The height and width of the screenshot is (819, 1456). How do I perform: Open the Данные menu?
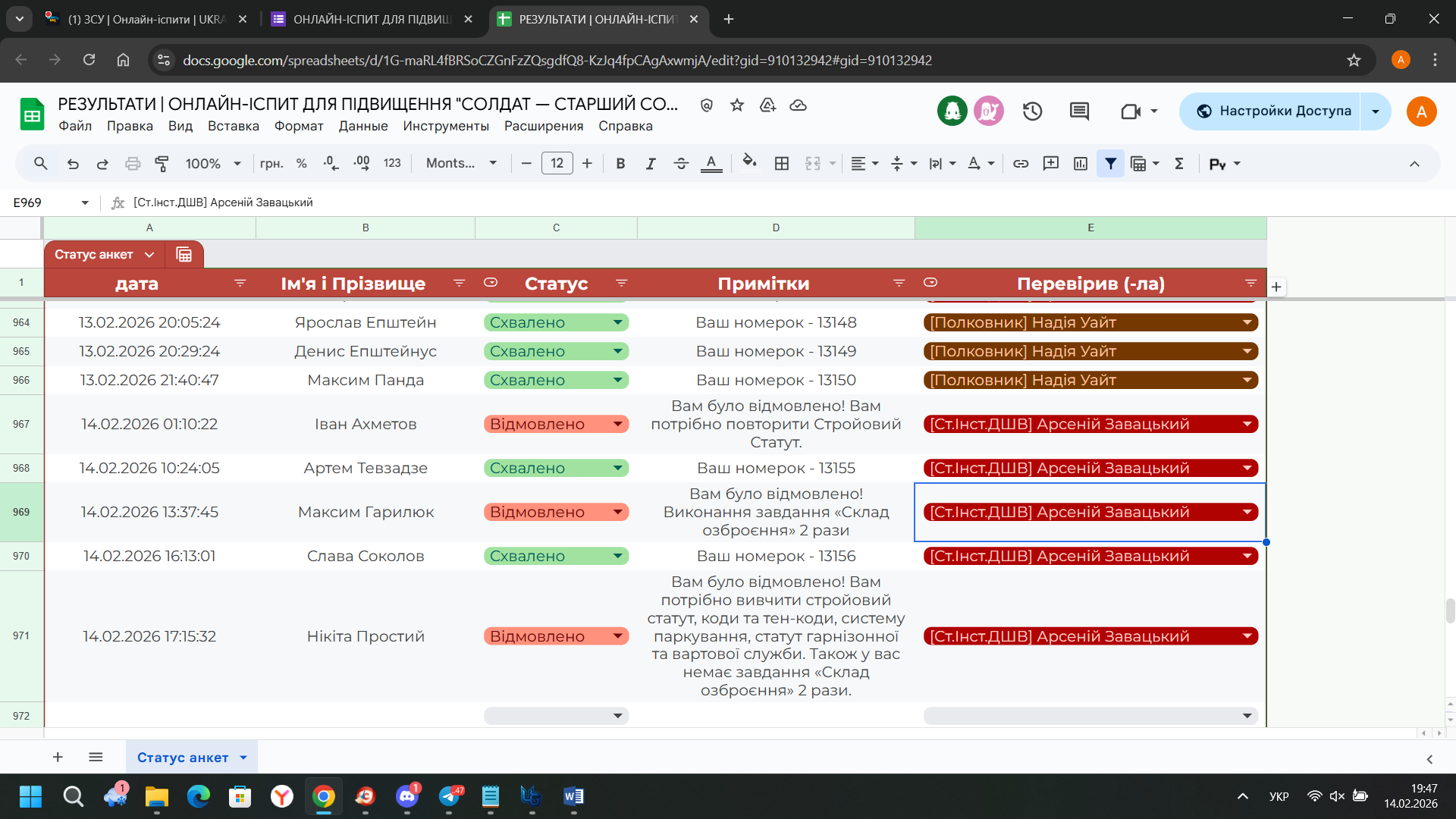tap(362, 126)
